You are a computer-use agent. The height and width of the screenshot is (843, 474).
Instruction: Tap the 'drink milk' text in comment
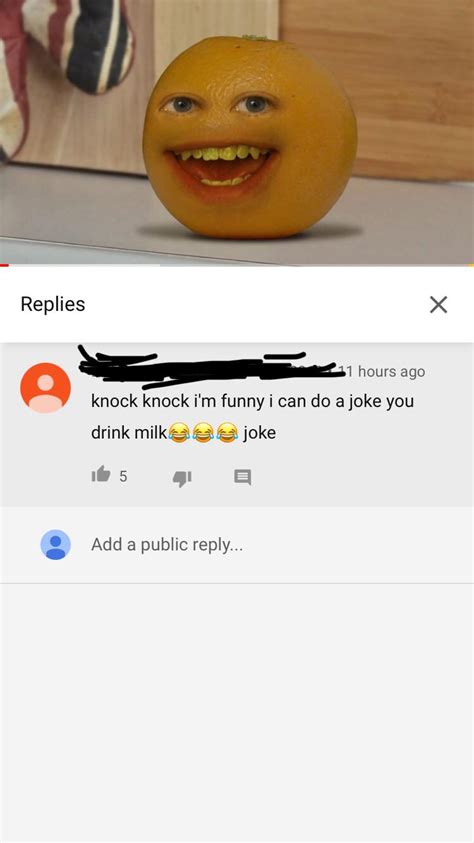pos(128,433)
